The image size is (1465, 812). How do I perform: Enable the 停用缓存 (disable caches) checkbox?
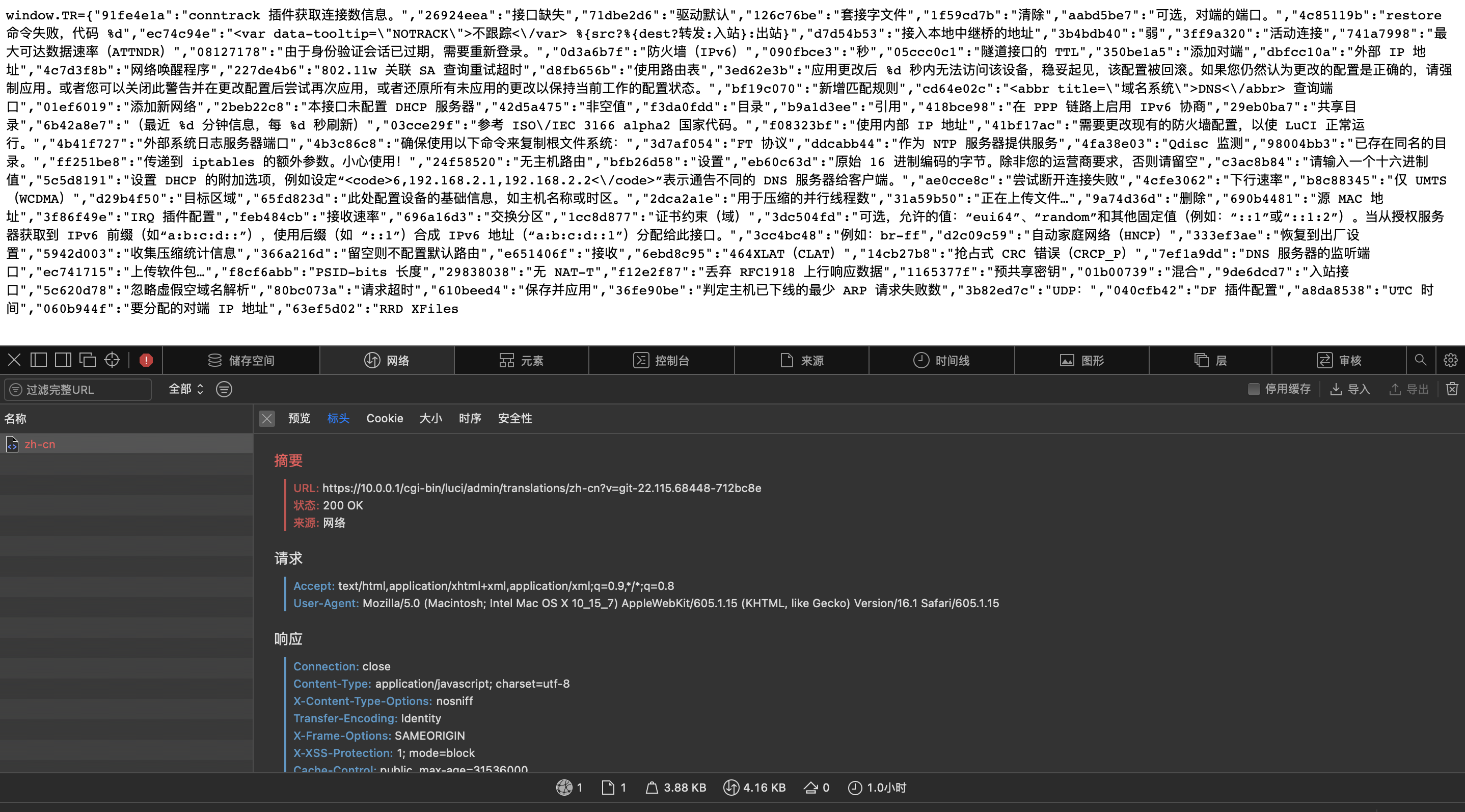pyautogui.click(x=1254, y=389)
